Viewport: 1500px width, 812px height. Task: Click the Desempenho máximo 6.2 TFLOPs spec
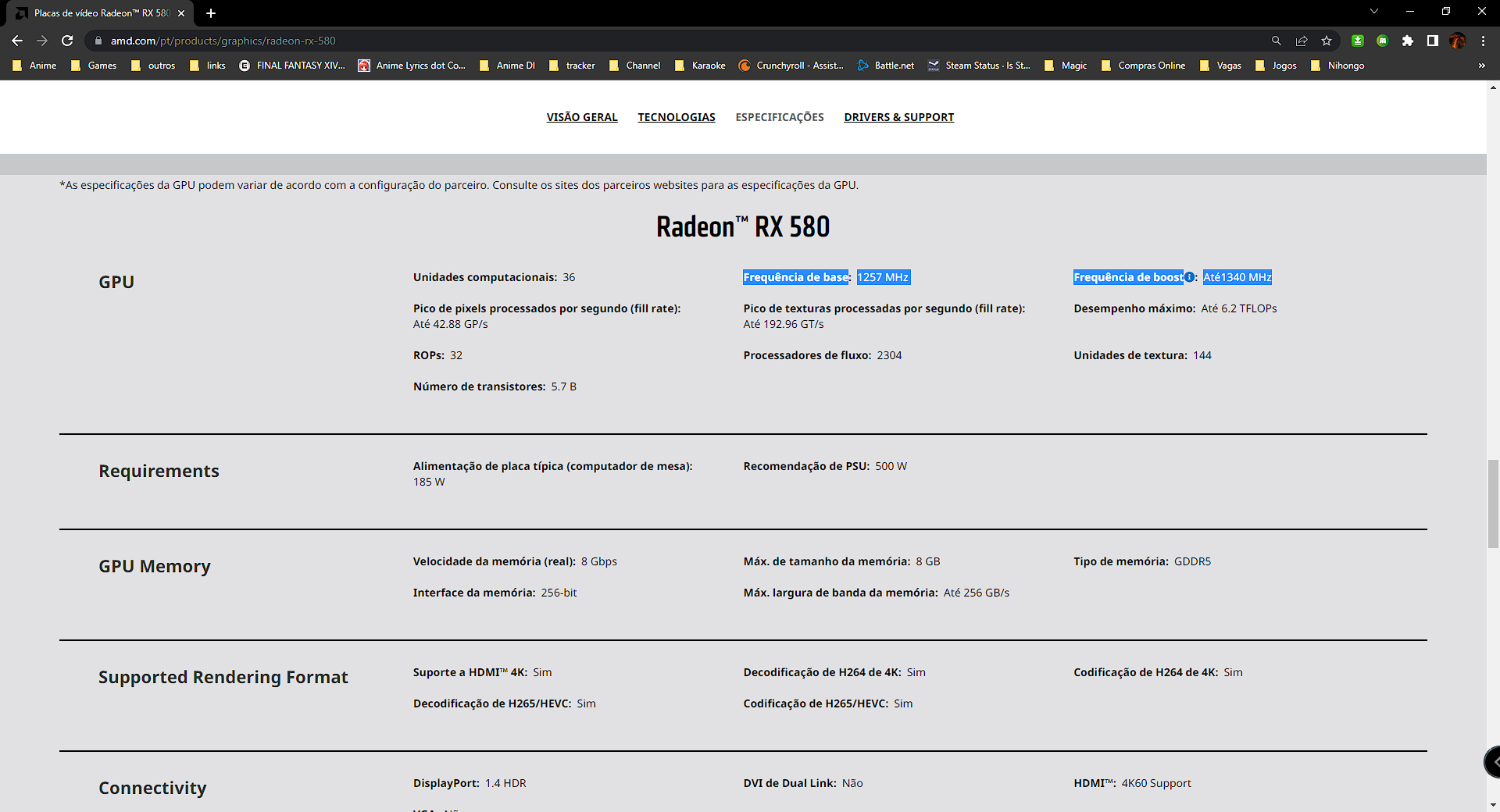1175,308
